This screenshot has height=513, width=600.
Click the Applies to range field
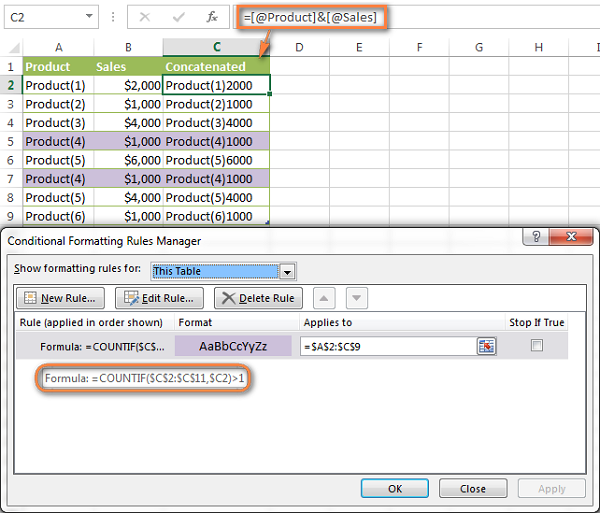388,346
